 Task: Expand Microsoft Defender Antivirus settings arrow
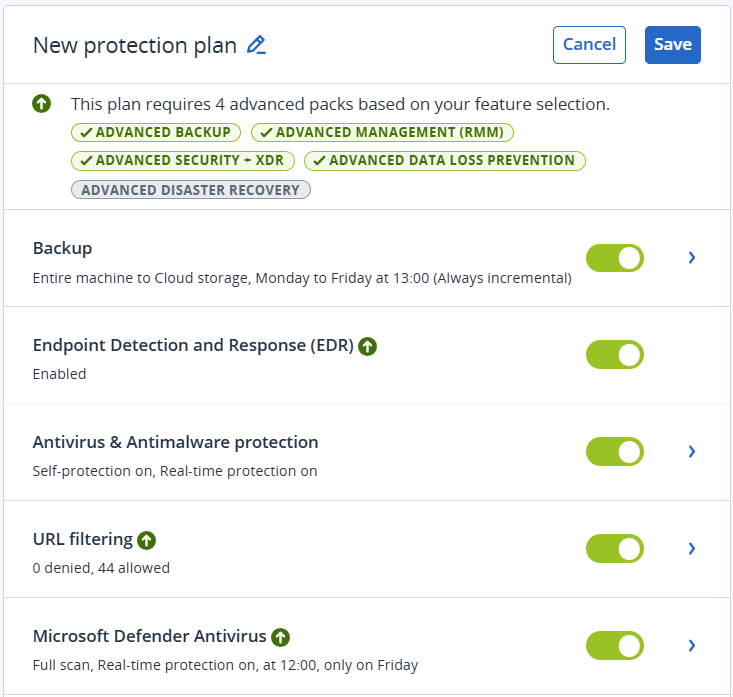point(691,646)
